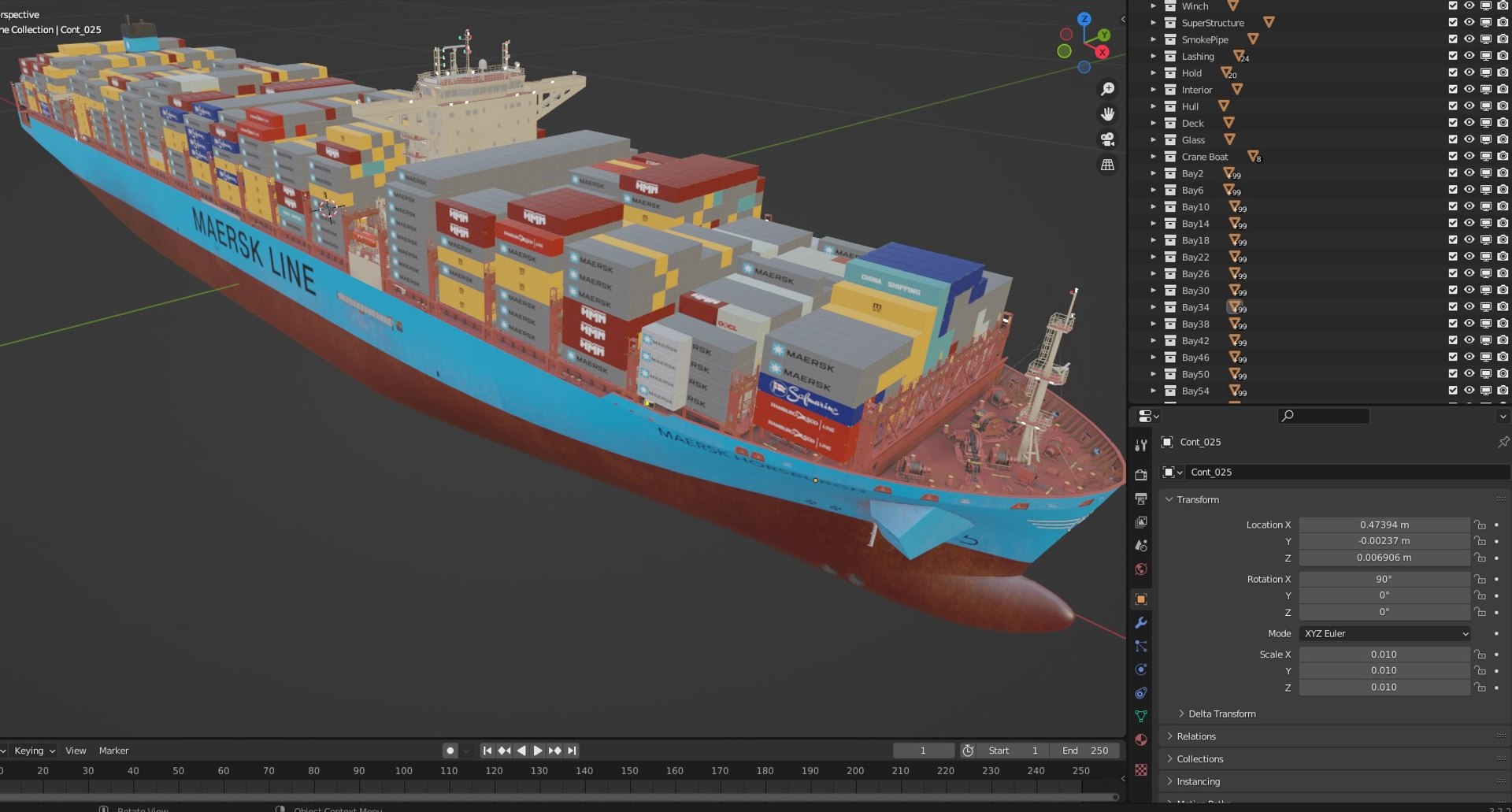Open the Particles properties tab
The image size is (1512, 812).
pyautogui.click(x=1141, y=646)
